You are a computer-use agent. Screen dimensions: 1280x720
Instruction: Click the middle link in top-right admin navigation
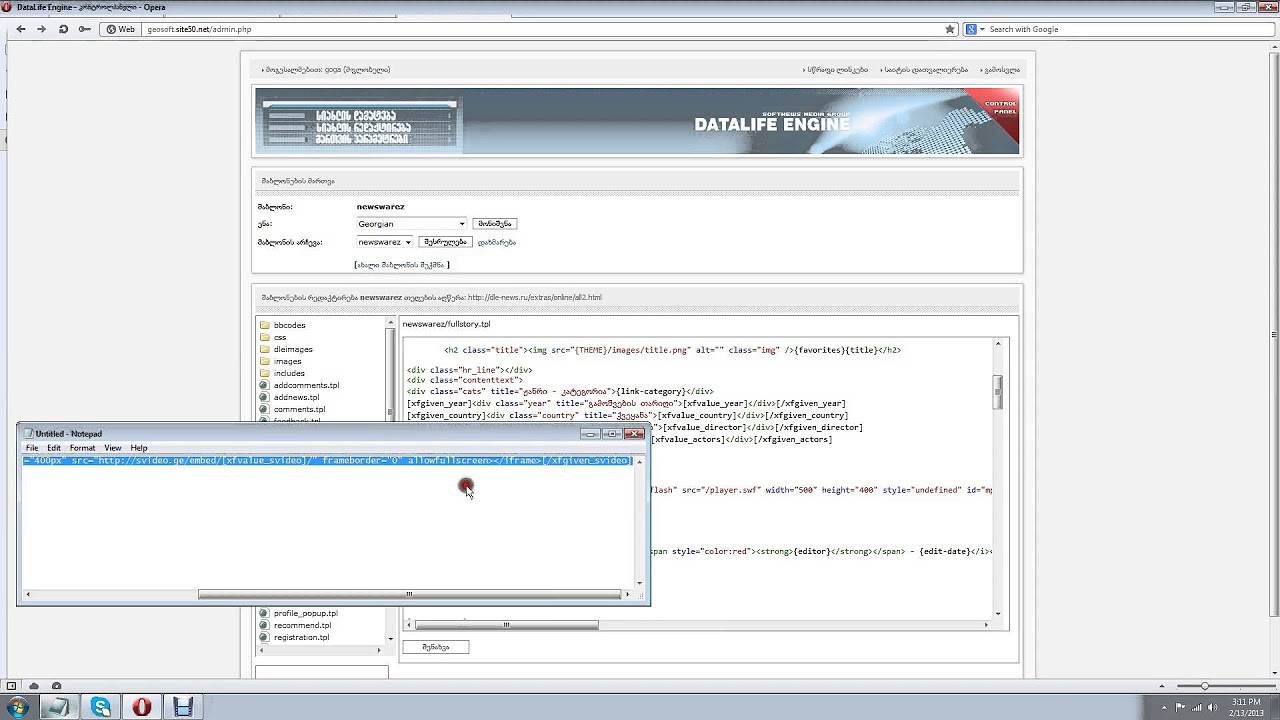[x=925, y=70]
